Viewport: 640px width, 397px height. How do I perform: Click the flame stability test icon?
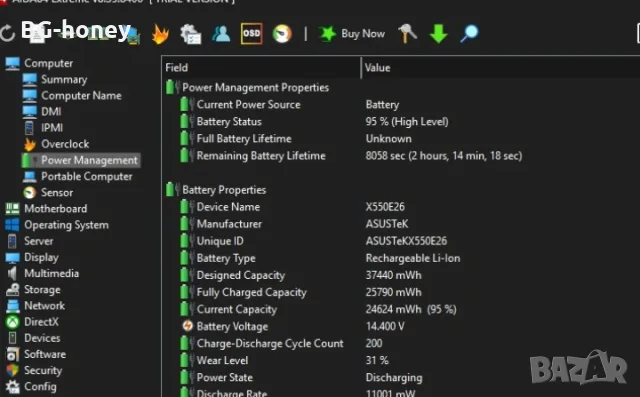[160, 33]
